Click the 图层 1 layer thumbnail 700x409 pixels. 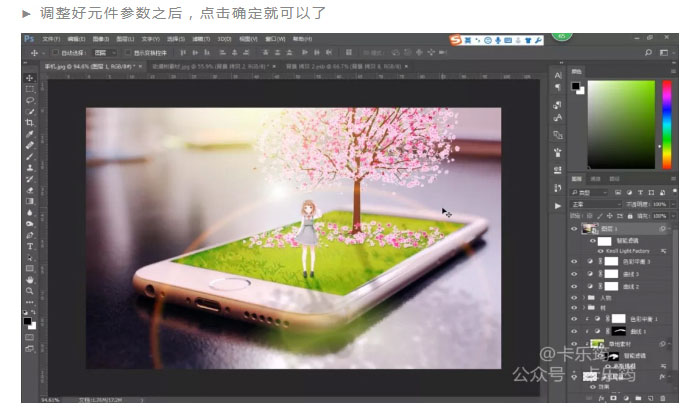click(590, 229)
